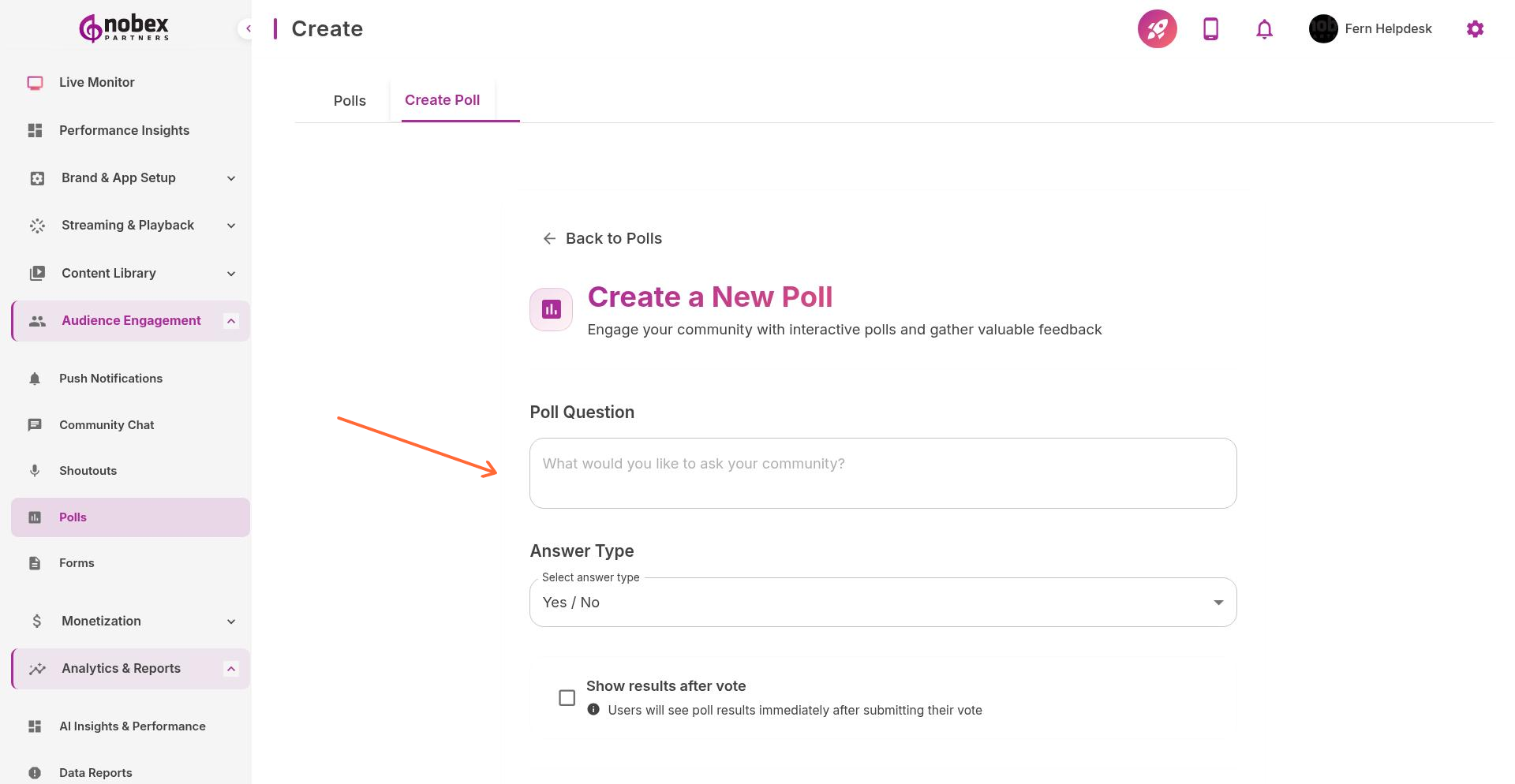Click the Community Chat message icon
This screenshot has width=1515, height=784.
tap(35, 424)
